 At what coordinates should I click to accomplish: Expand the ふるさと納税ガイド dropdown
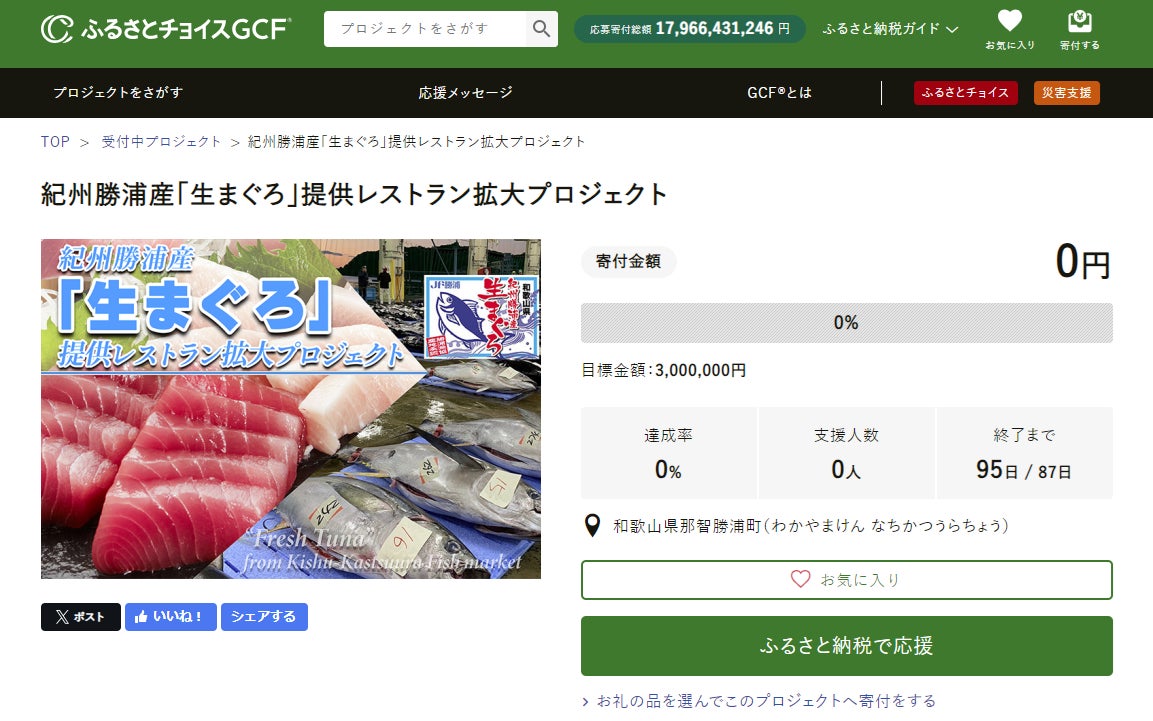click(x=890, y=29)
